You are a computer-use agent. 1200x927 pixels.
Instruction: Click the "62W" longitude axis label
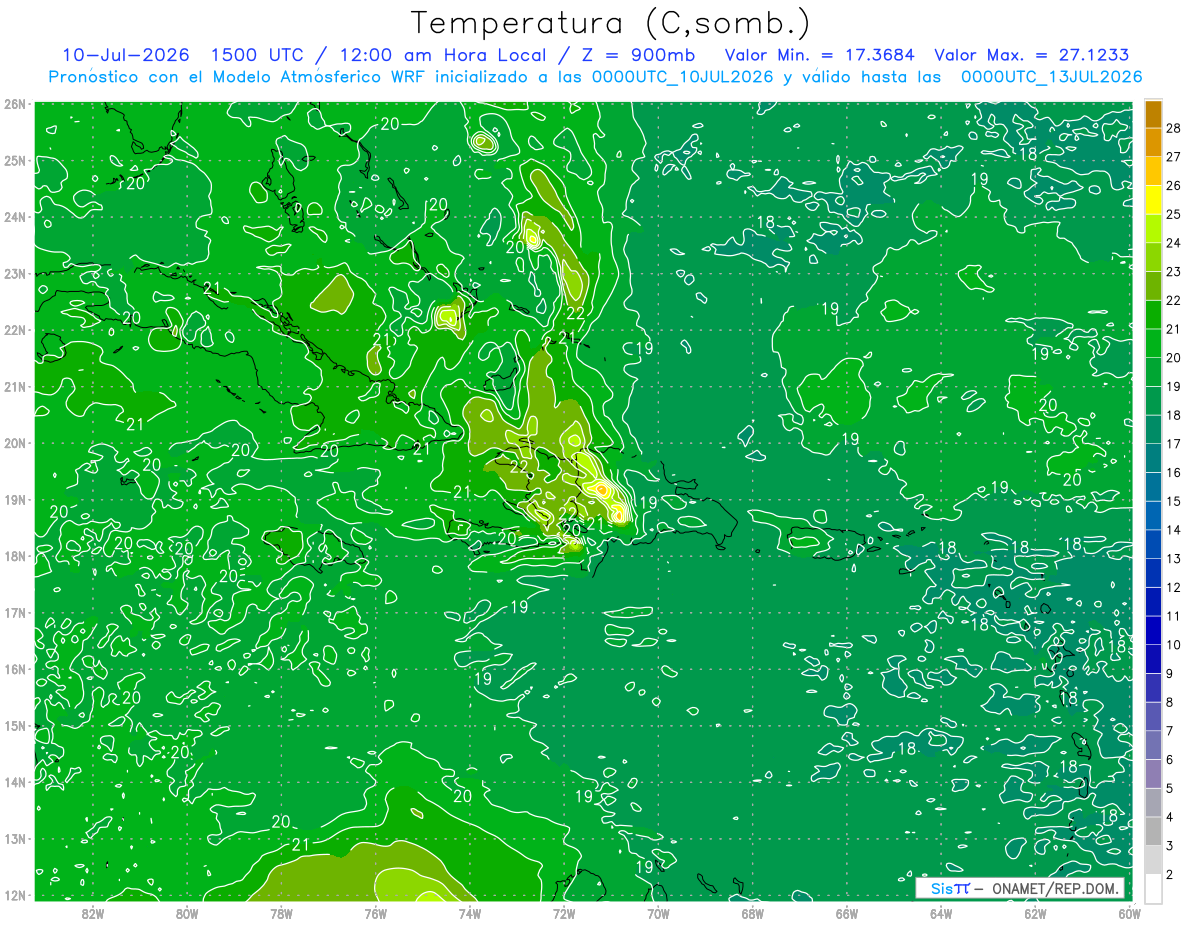pyautogui.click(x=1035, y=914)
